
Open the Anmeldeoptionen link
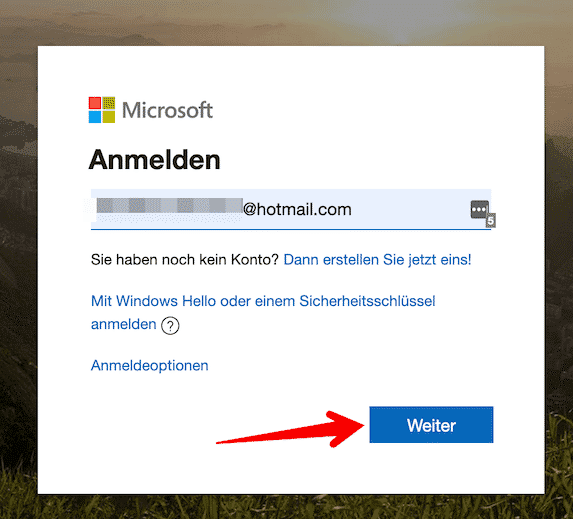pyautogui.click(x=149, y=365)
